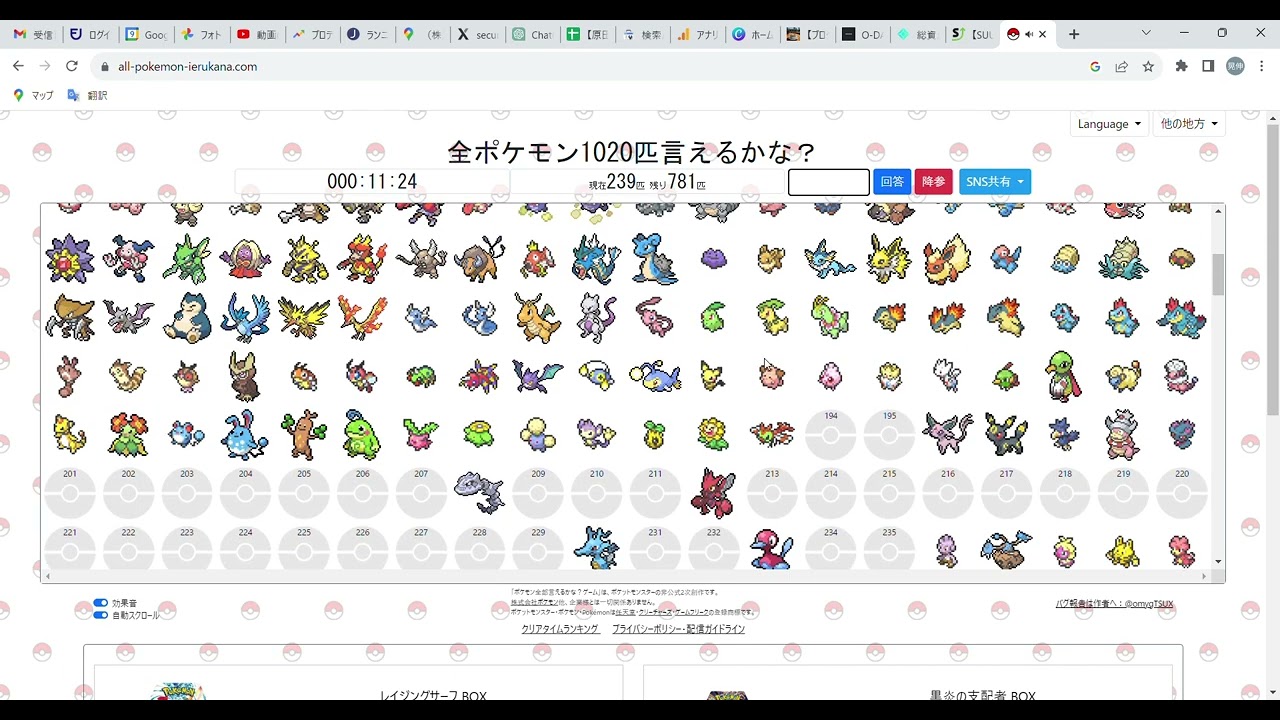
Task: Switch to the X secu browser tab
Action: tap(477, 34)
